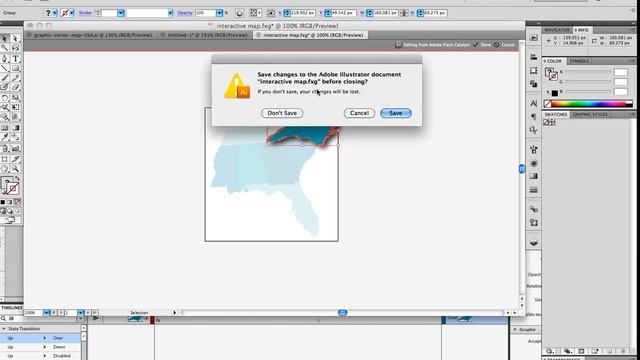Viewport: 640px width, 360px height.
Task: Select Up to Disabled state transition row
Action: [40, 356]
